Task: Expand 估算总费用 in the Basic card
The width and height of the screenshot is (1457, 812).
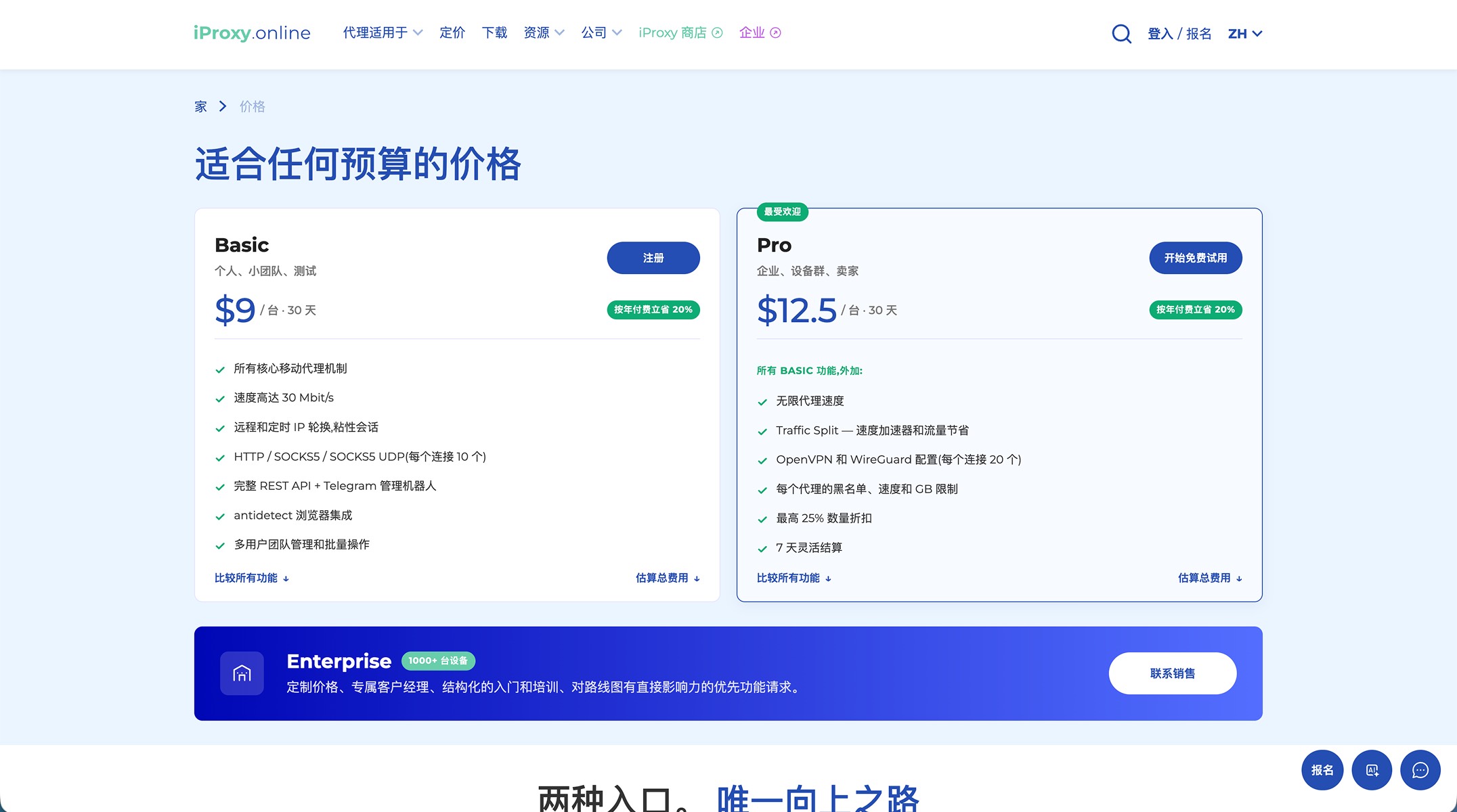Action: pos(668,578)
